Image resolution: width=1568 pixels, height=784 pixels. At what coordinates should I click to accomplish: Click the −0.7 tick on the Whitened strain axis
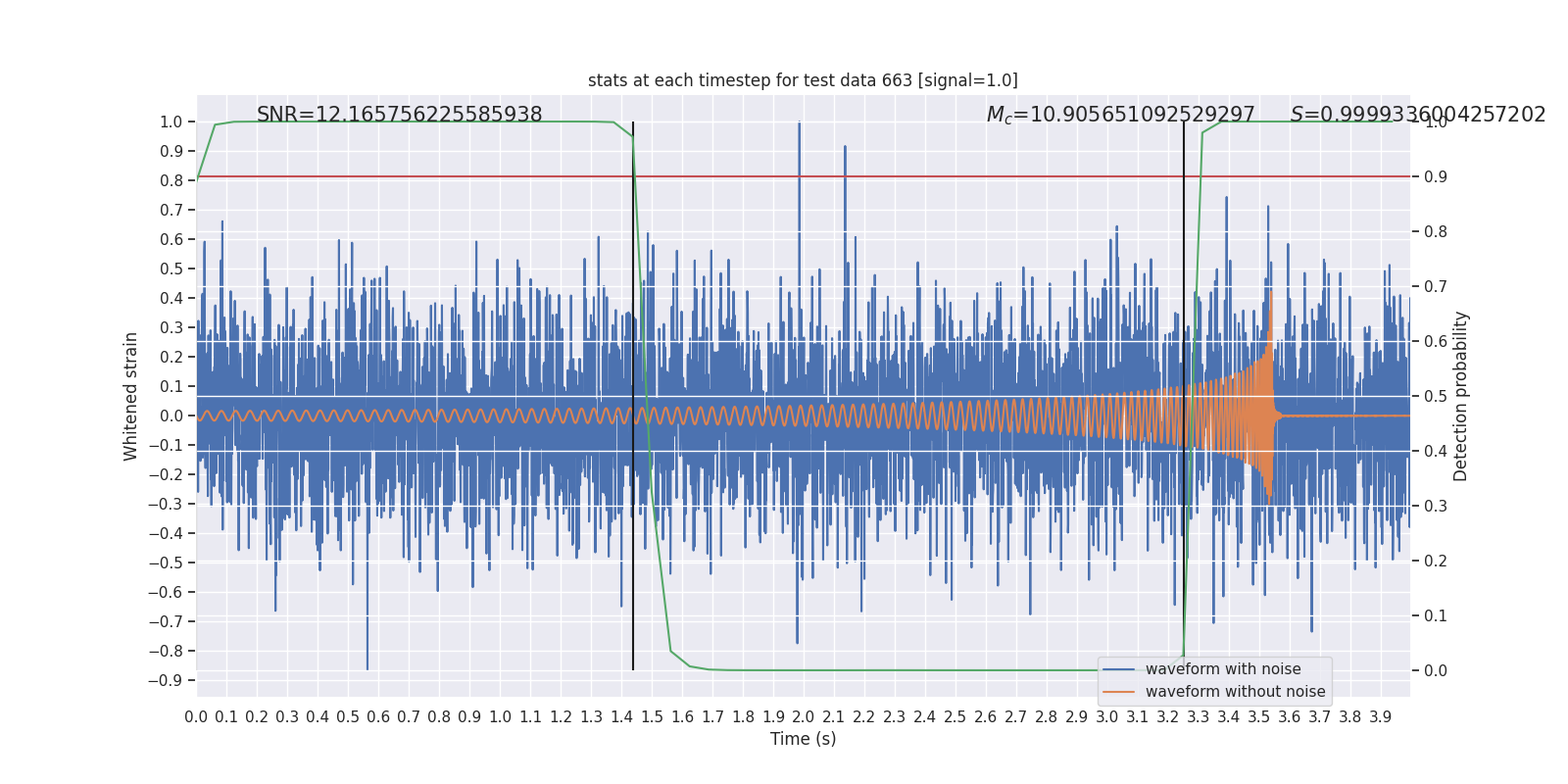[x=166, y=622]
